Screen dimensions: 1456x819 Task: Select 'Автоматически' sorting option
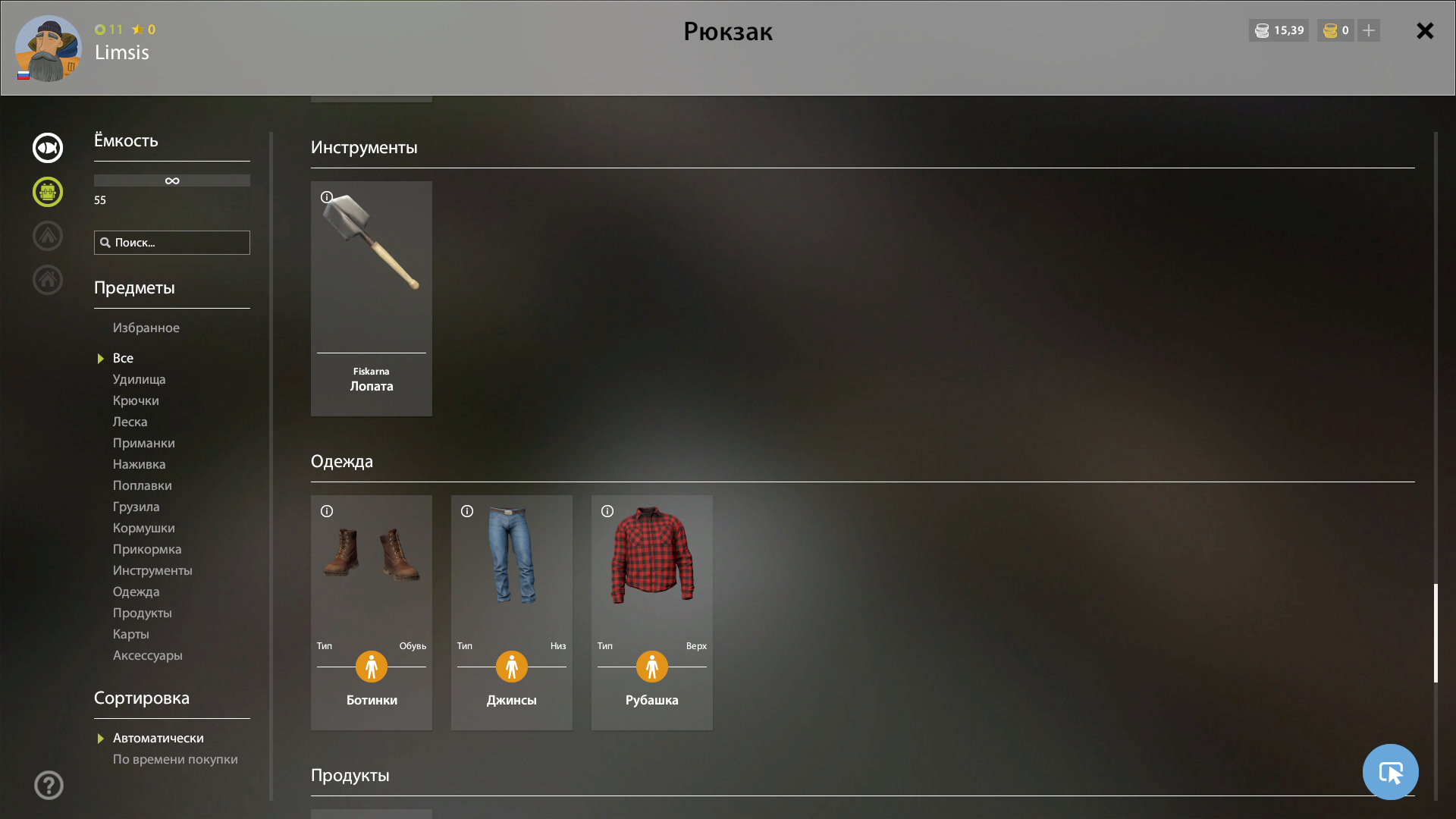coord(158,738)
